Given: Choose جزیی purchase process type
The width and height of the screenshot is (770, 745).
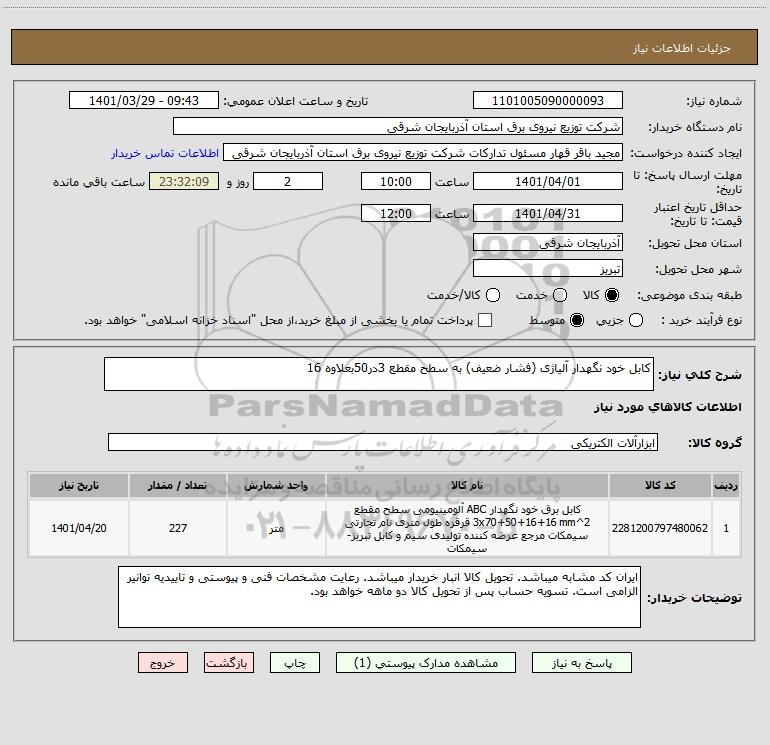Looking at the screenshot, I should (x=635, y=320).
